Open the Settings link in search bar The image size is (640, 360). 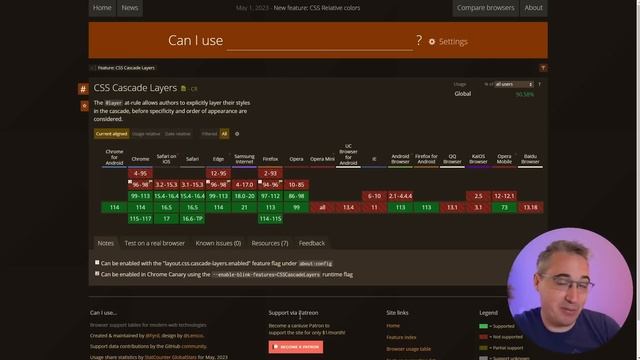pos(453,42)
